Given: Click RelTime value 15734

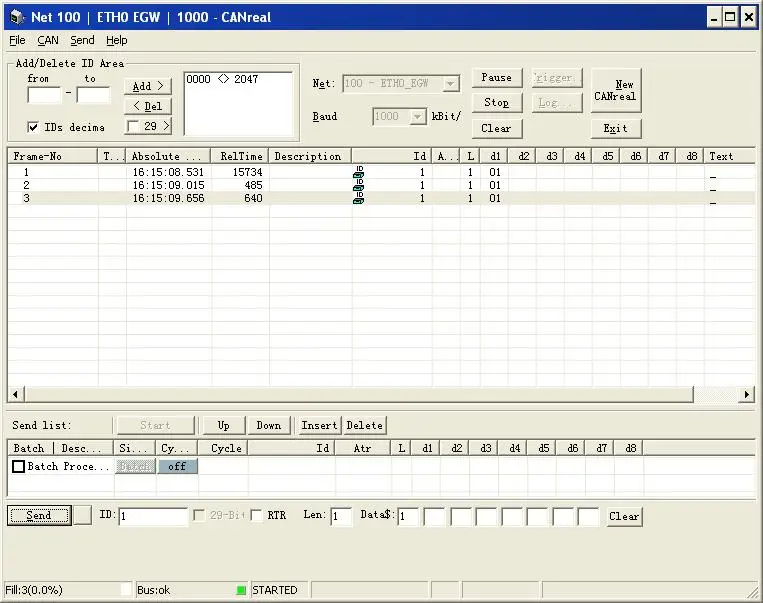Looking at the screenshot, I should 247,172.
